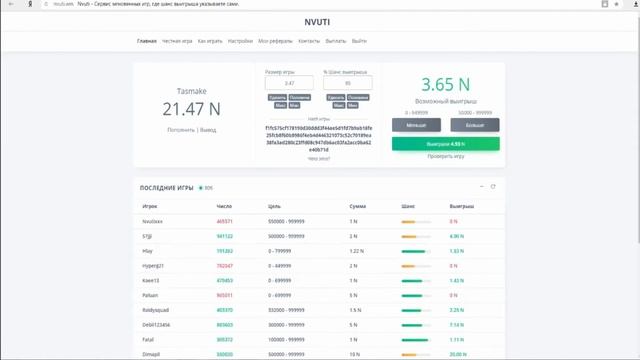Open the Контакты page

(309, 41)
